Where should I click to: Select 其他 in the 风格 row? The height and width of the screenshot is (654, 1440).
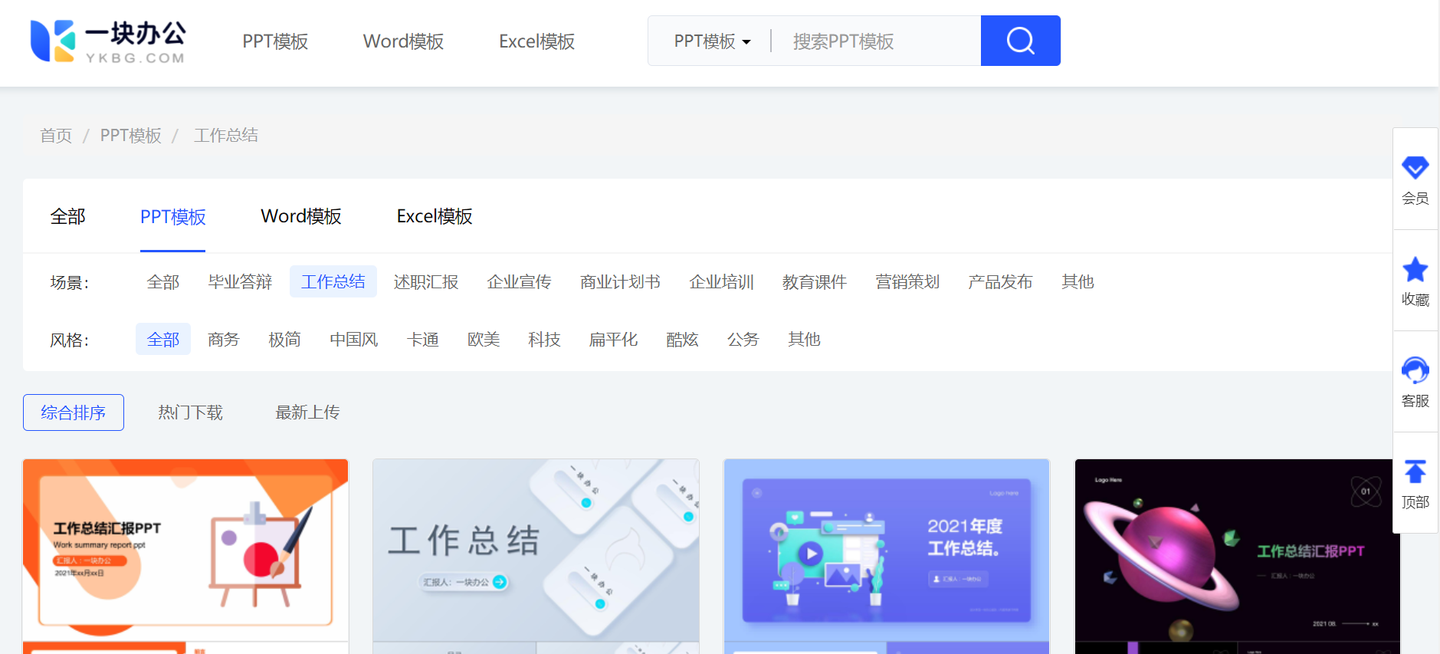coord(804,339)
